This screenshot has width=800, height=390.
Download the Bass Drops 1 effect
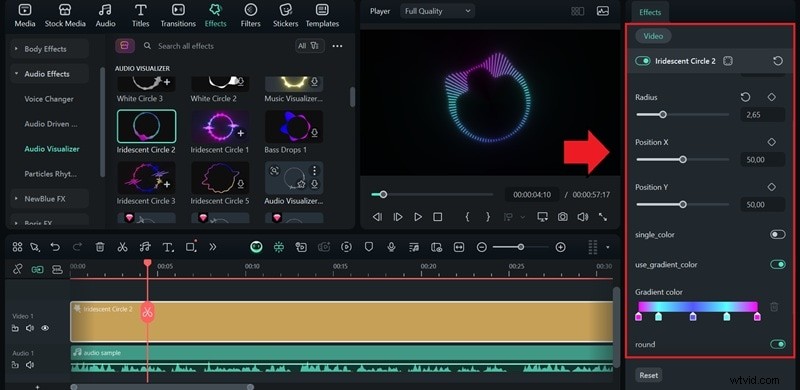[x=314, y=133]
